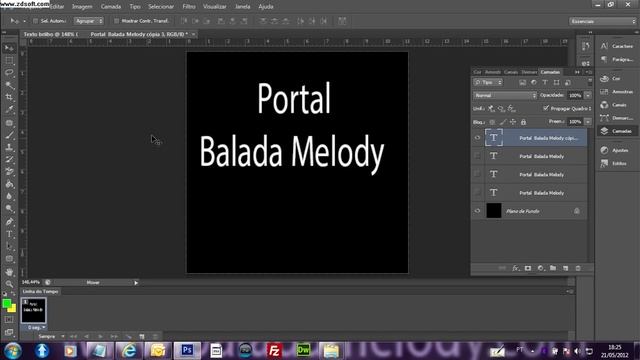Create a new layer
Image resolution: width=640 pixels, height=360 pixels.
tap(565, 268)
